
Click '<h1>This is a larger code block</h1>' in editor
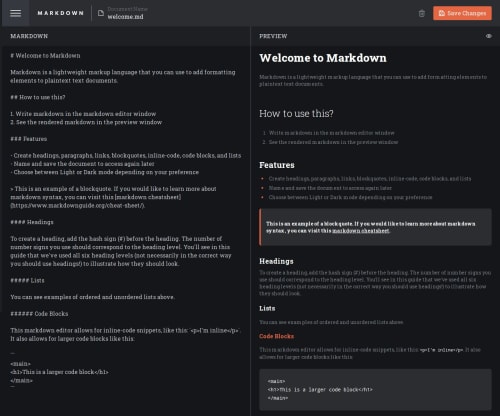tap(59, 372)
